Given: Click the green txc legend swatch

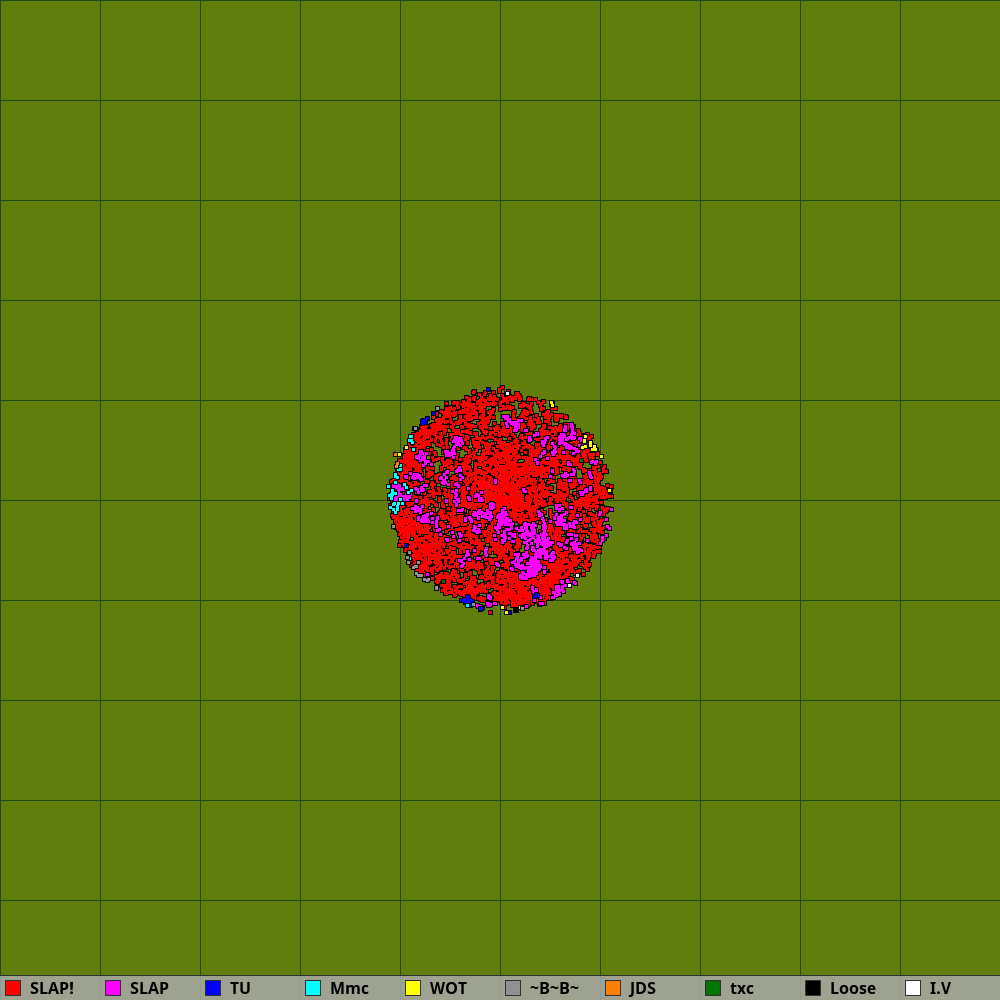Looking at the screenshot, I should click(x=713, y=988).
